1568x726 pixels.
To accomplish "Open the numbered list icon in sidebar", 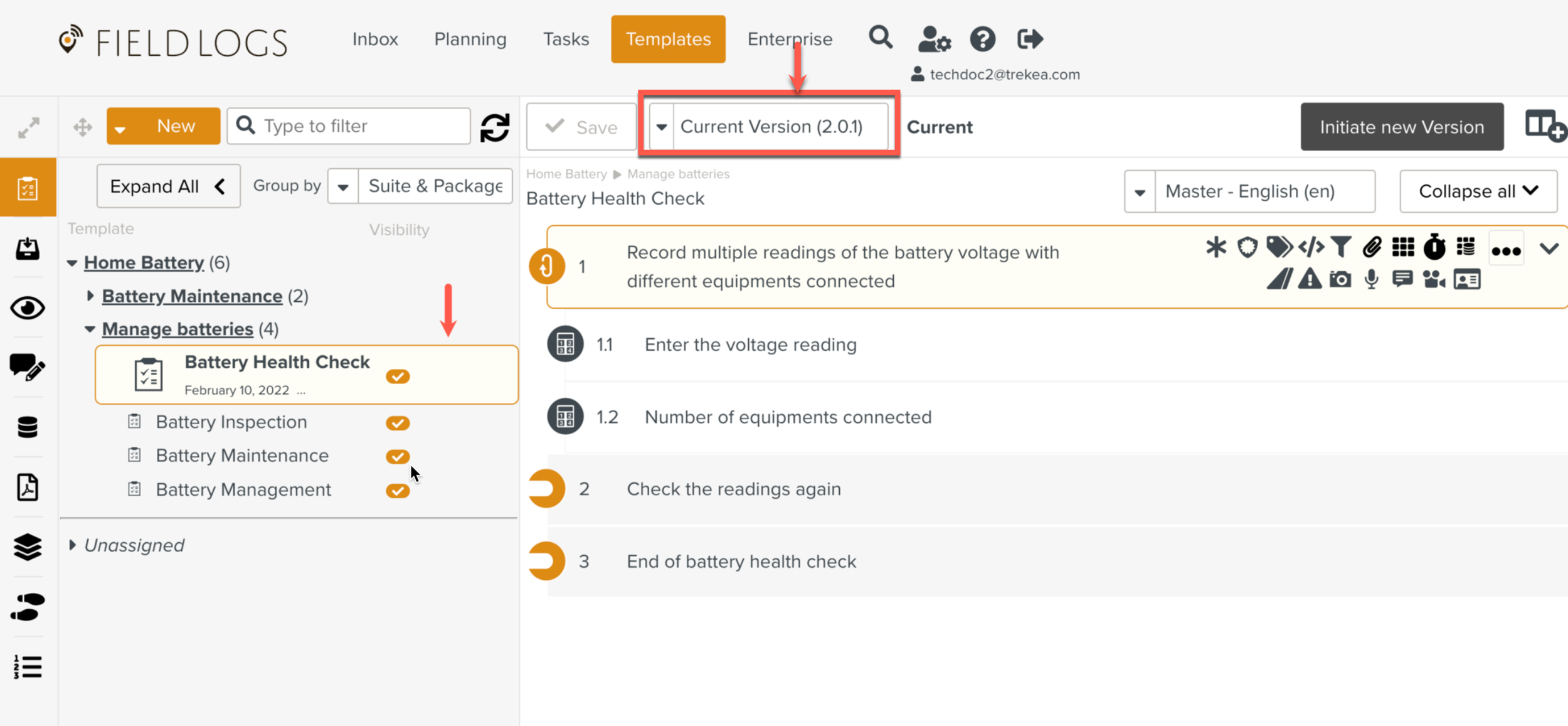I will (x=28, y=666).
